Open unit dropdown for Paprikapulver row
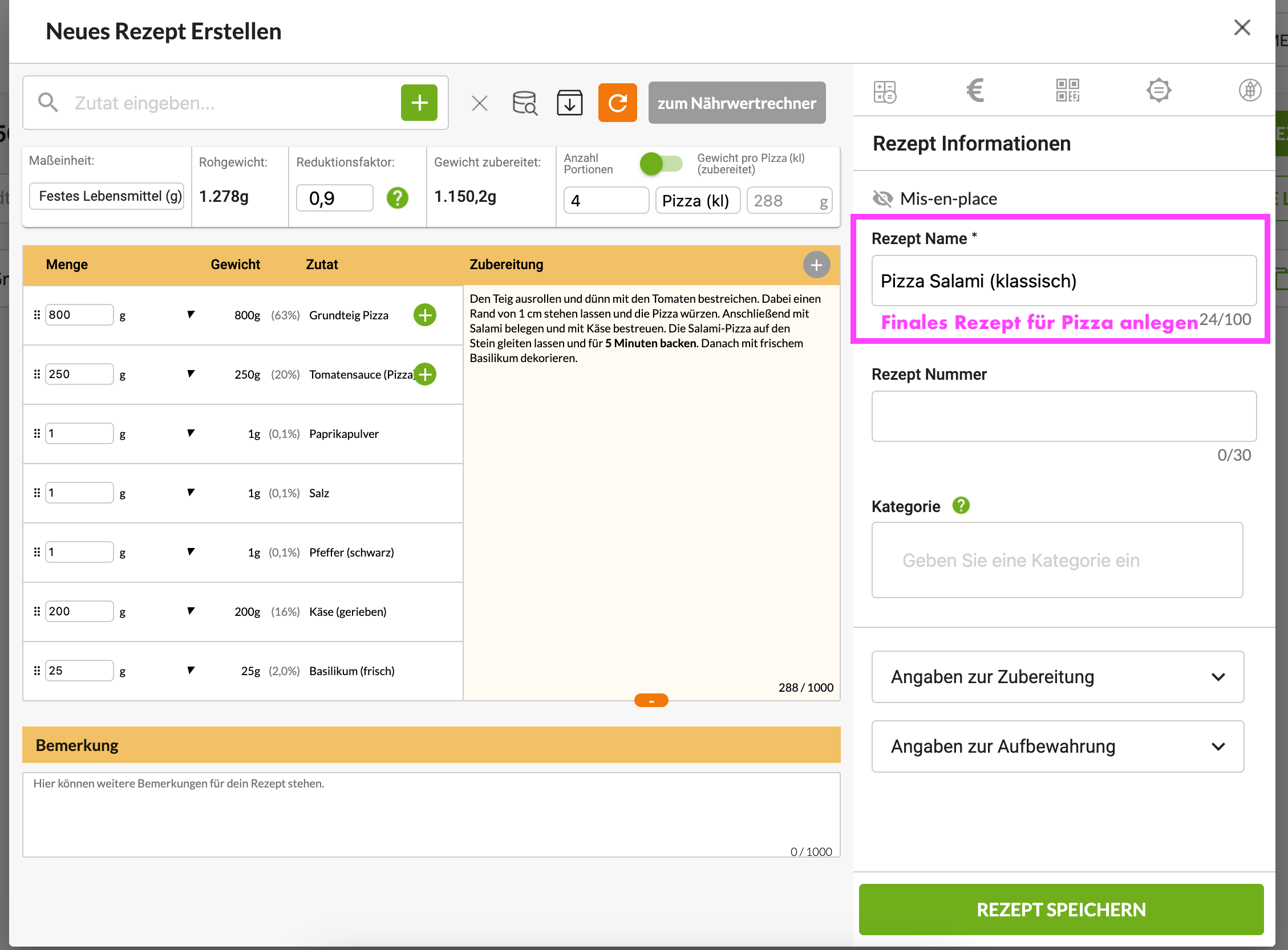Screen dimensions: 1288x950 pos(191,433)
